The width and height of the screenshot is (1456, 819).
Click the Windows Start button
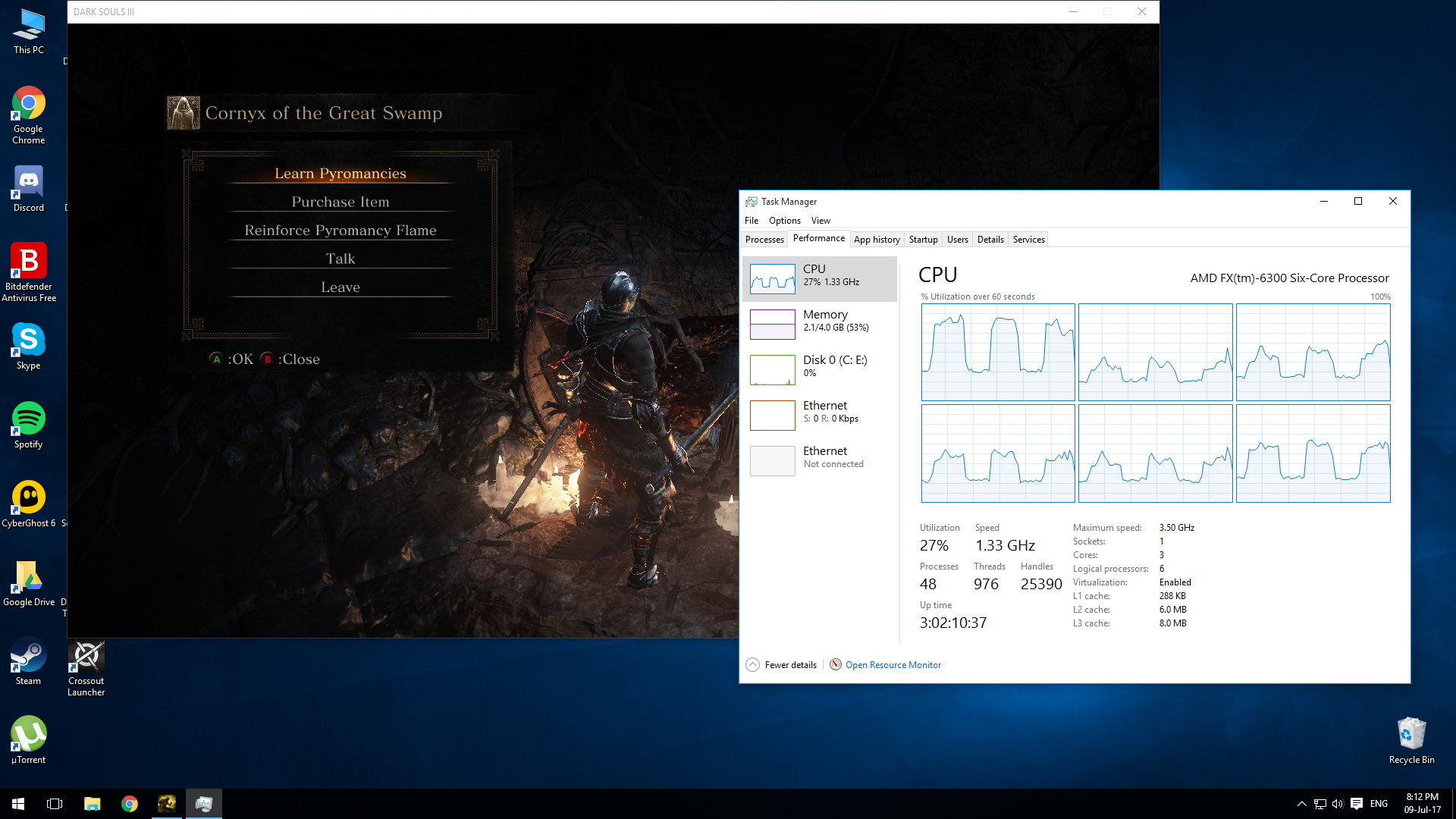[x=18, y=804]
